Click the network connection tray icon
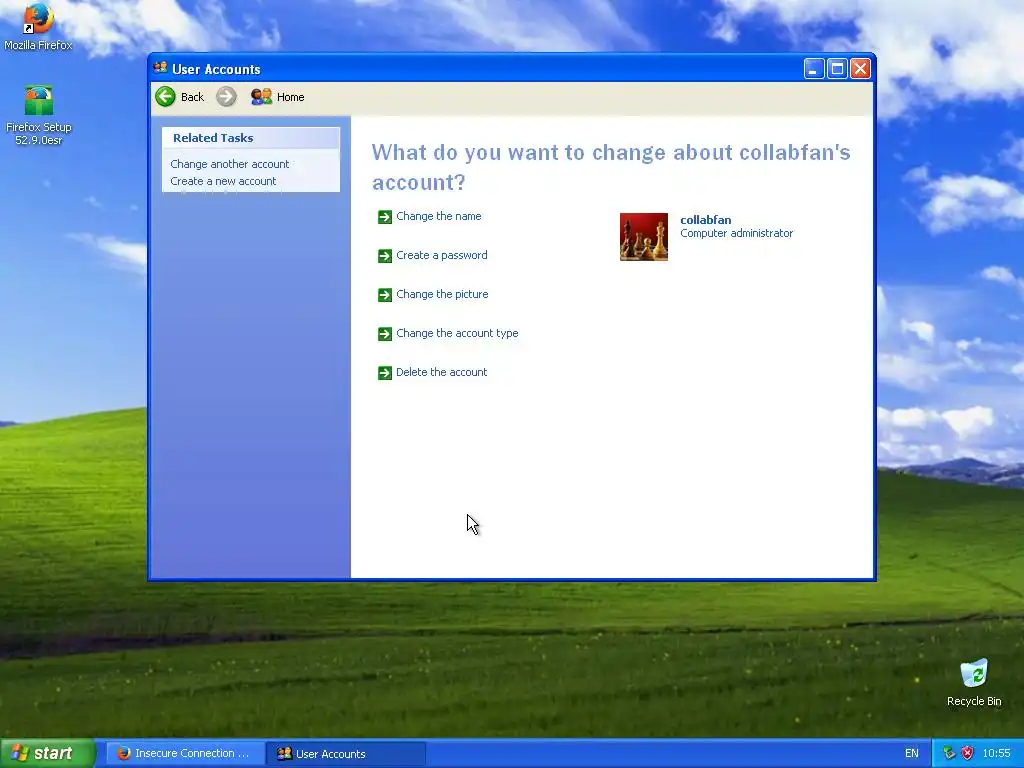The width and height of the screenshot is (1024, 768). click(x=949, y=753)
